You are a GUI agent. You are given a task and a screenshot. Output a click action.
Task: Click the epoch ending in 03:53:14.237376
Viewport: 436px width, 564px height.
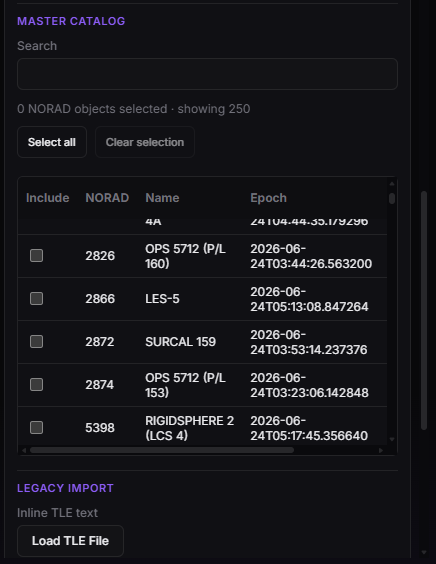tap(309, 342)
